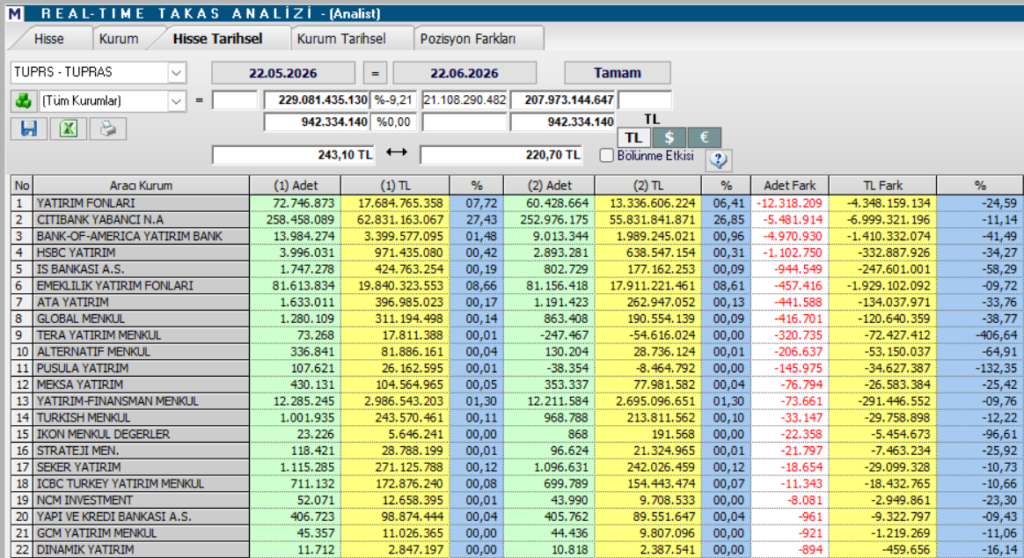Select the IS BANKASI A.S. row
The image size is (1024, 558).
[x=516, y=269]
